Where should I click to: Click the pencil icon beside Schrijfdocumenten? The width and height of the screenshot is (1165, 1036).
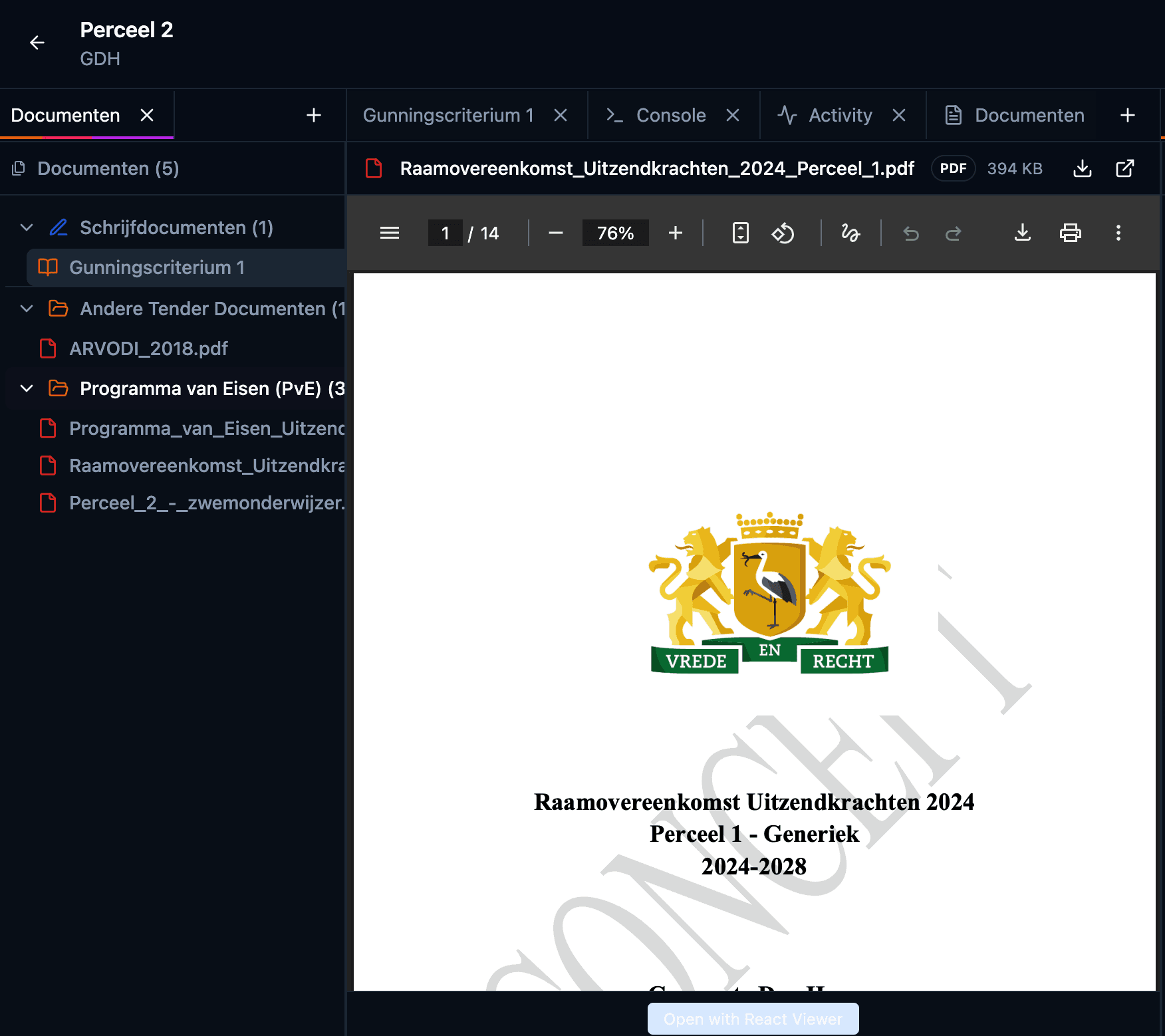[59, 227]
